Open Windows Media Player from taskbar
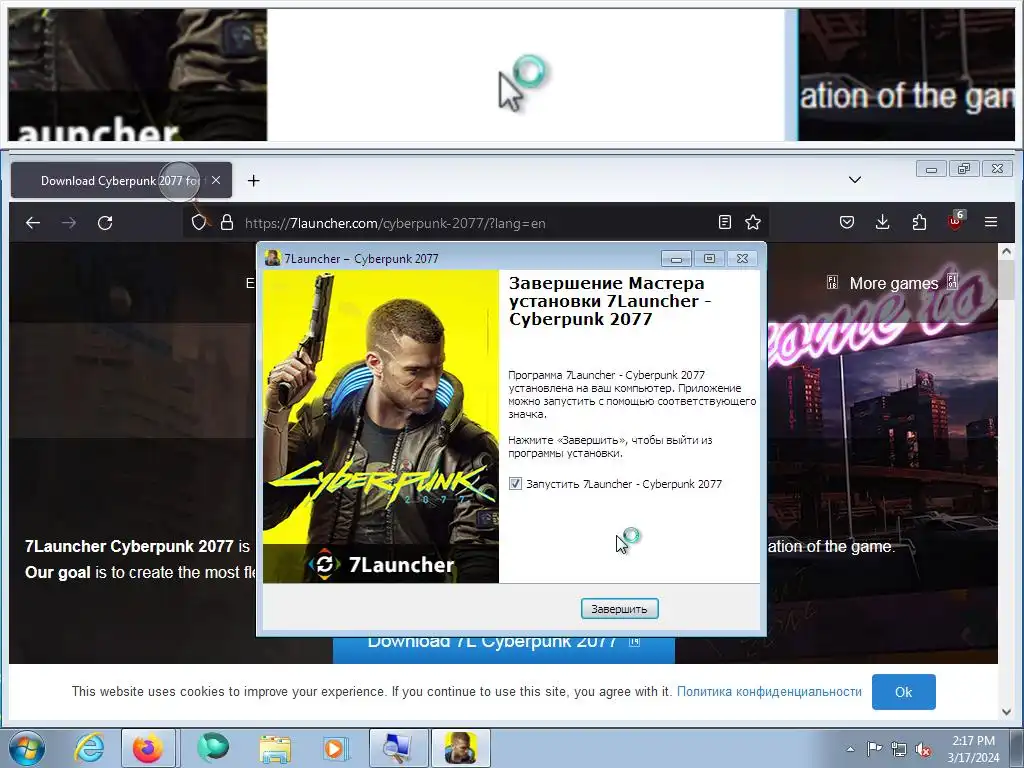The height and width of the screenshot is (768, 1024). [x=335, y=748]
